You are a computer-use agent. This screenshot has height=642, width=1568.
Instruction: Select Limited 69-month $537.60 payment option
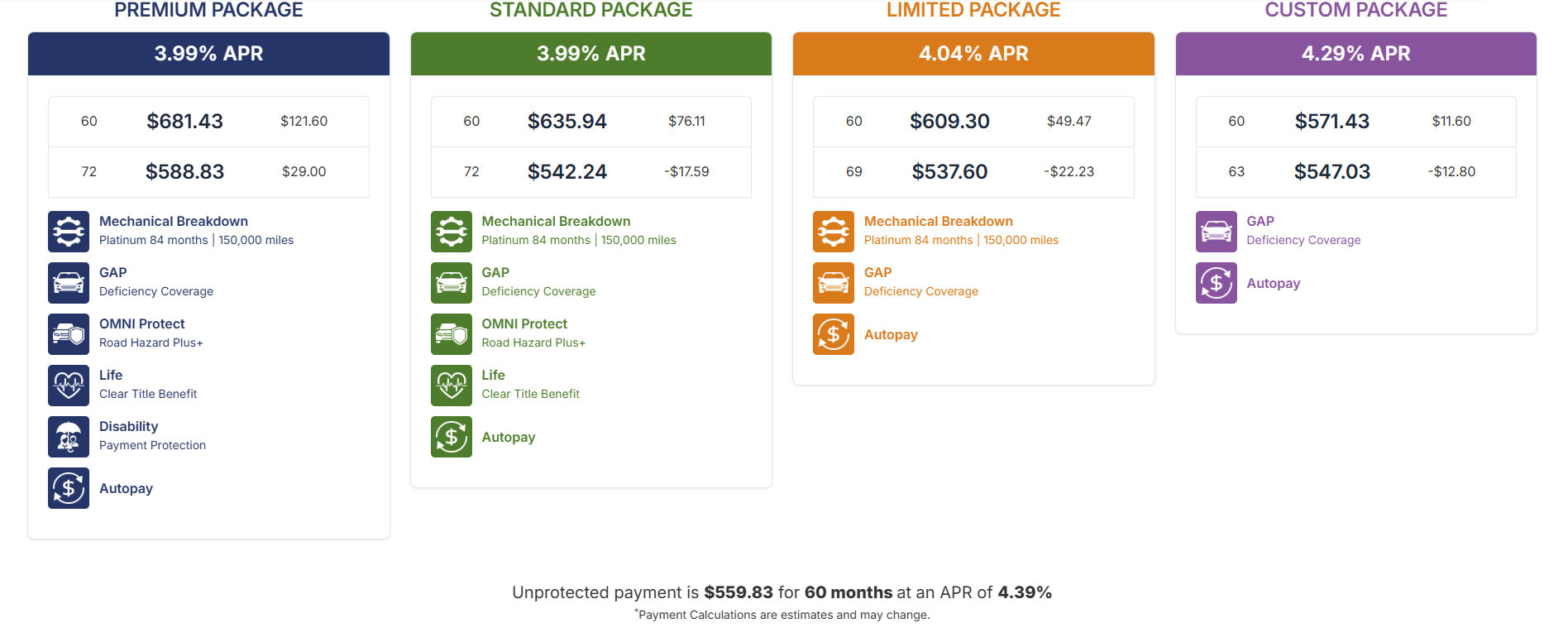tap(973, 172)
